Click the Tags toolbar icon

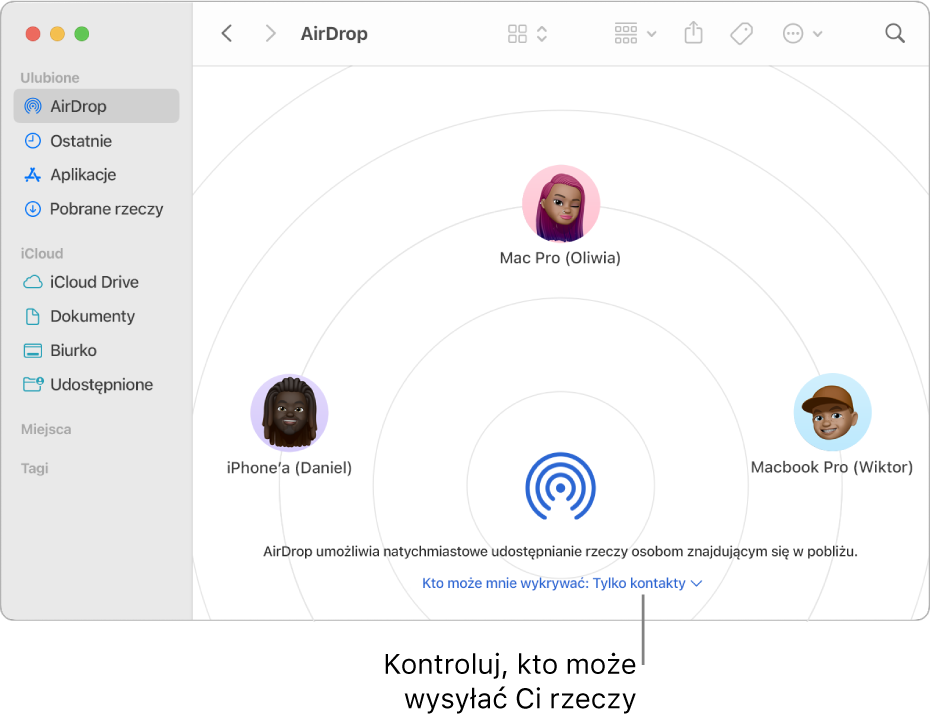741,33
